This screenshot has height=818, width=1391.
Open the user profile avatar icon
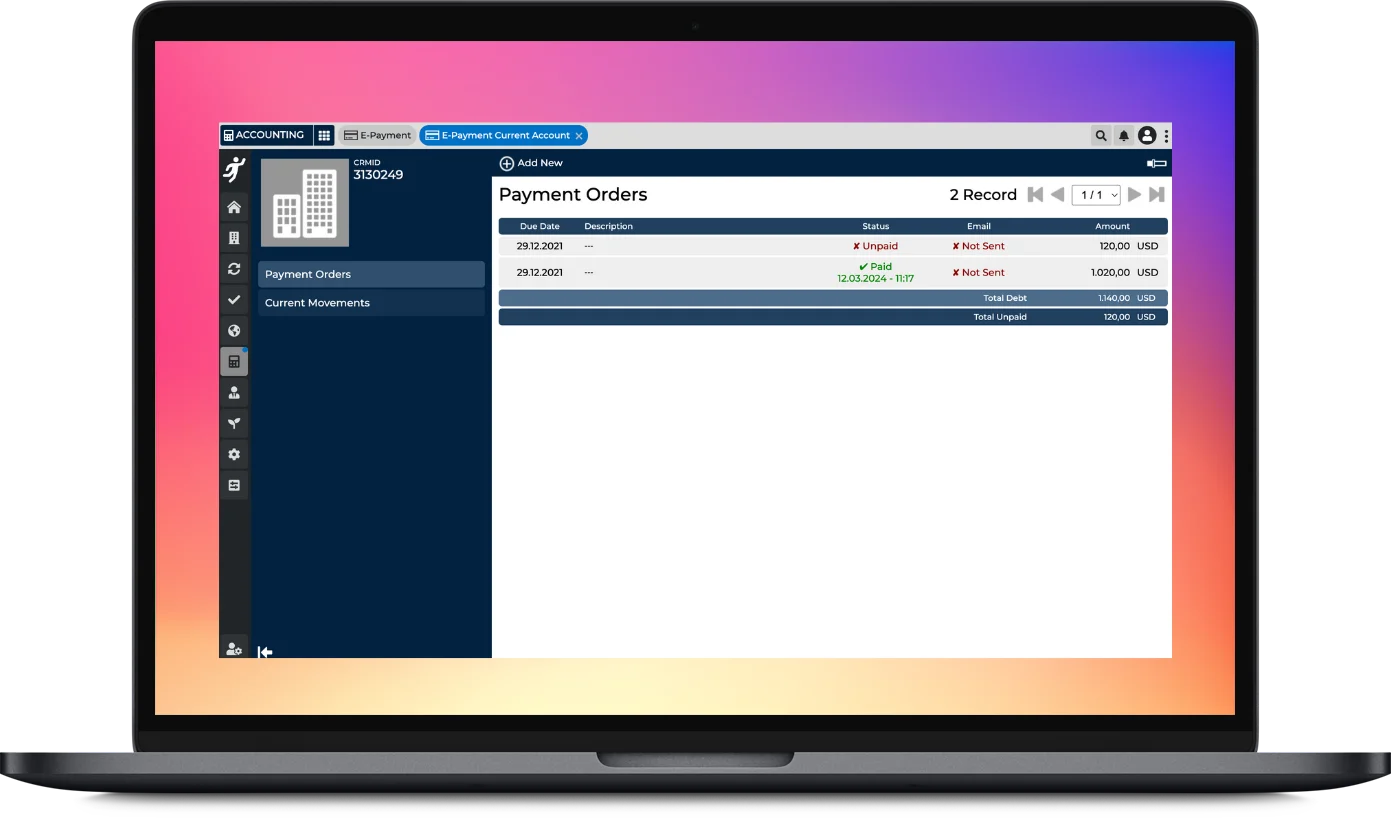1147,136
